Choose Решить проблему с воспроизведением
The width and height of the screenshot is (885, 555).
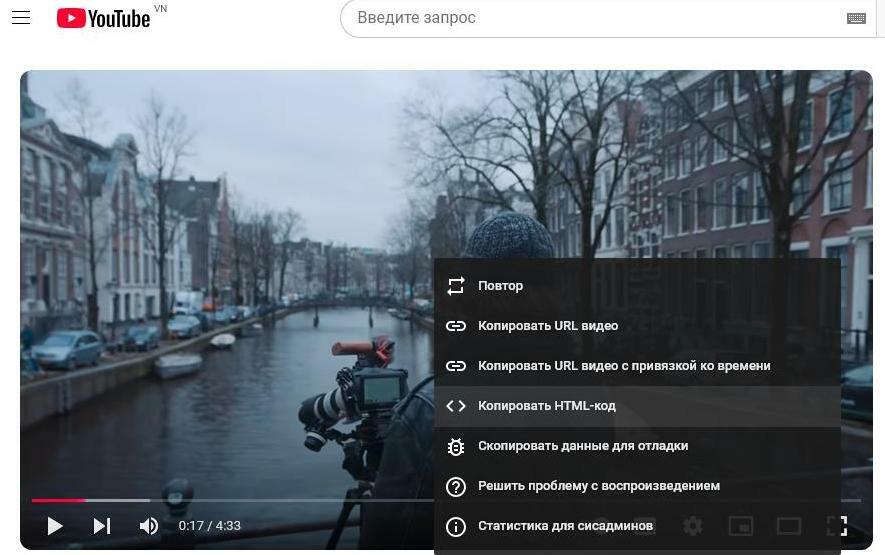pyautogui.click(x=637, y=486)
